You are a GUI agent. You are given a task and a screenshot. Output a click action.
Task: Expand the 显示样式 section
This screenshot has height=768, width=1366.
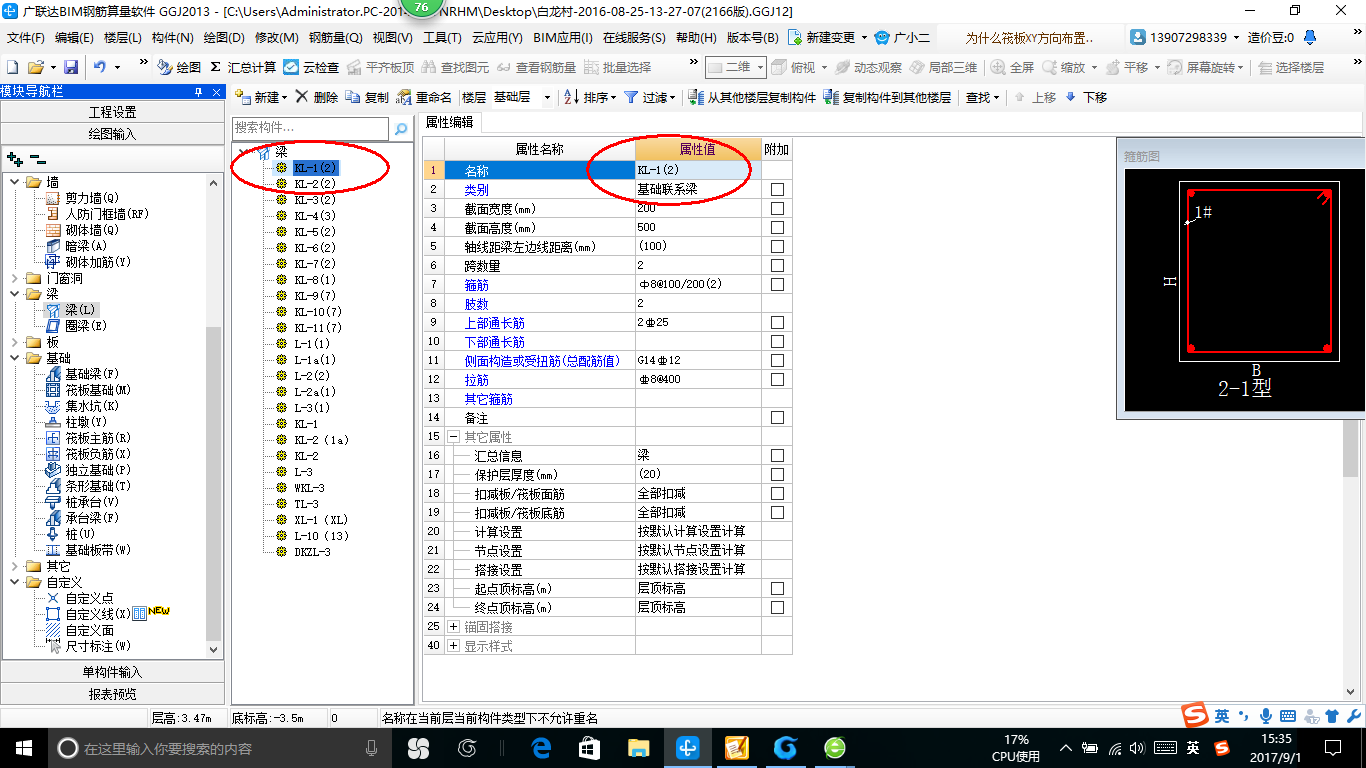click(453, 646)
